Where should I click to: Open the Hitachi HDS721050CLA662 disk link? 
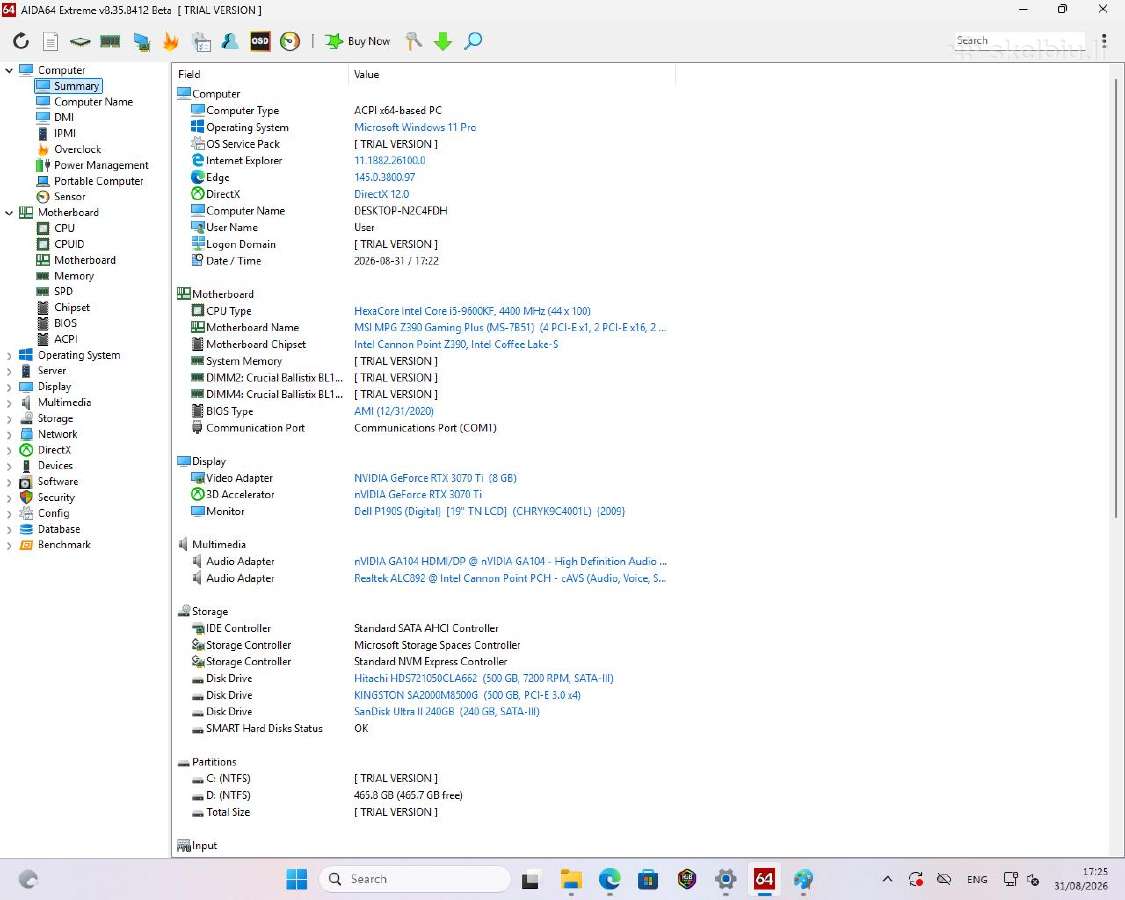(484, 678)
